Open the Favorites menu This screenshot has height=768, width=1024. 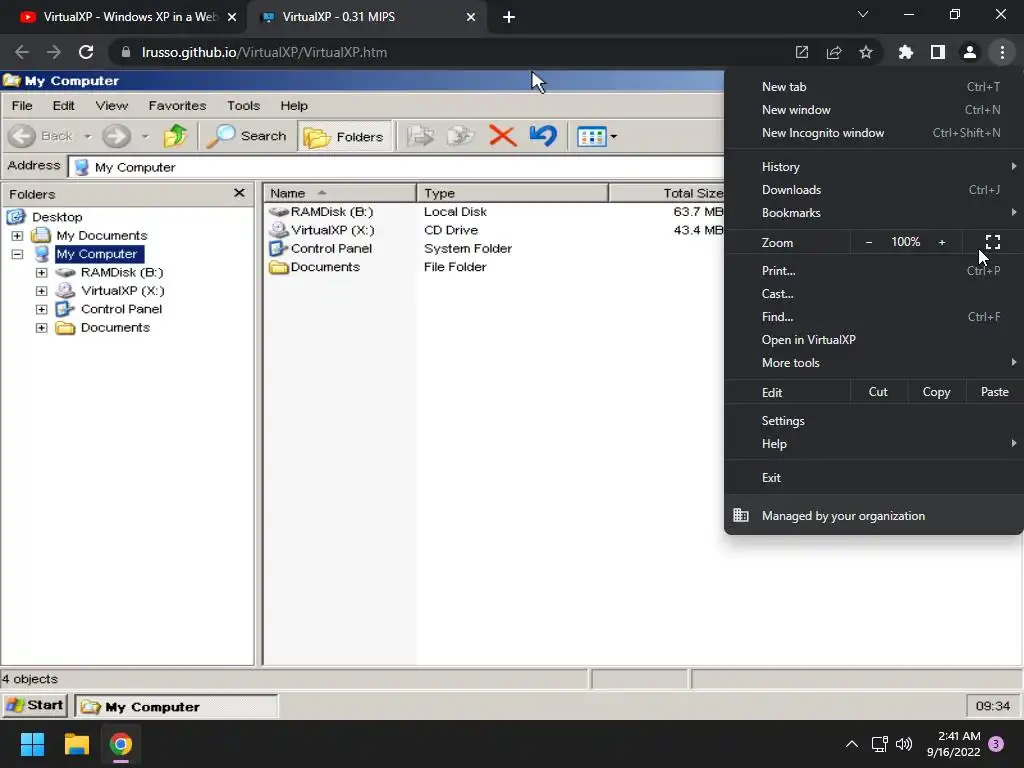(177, 105)
